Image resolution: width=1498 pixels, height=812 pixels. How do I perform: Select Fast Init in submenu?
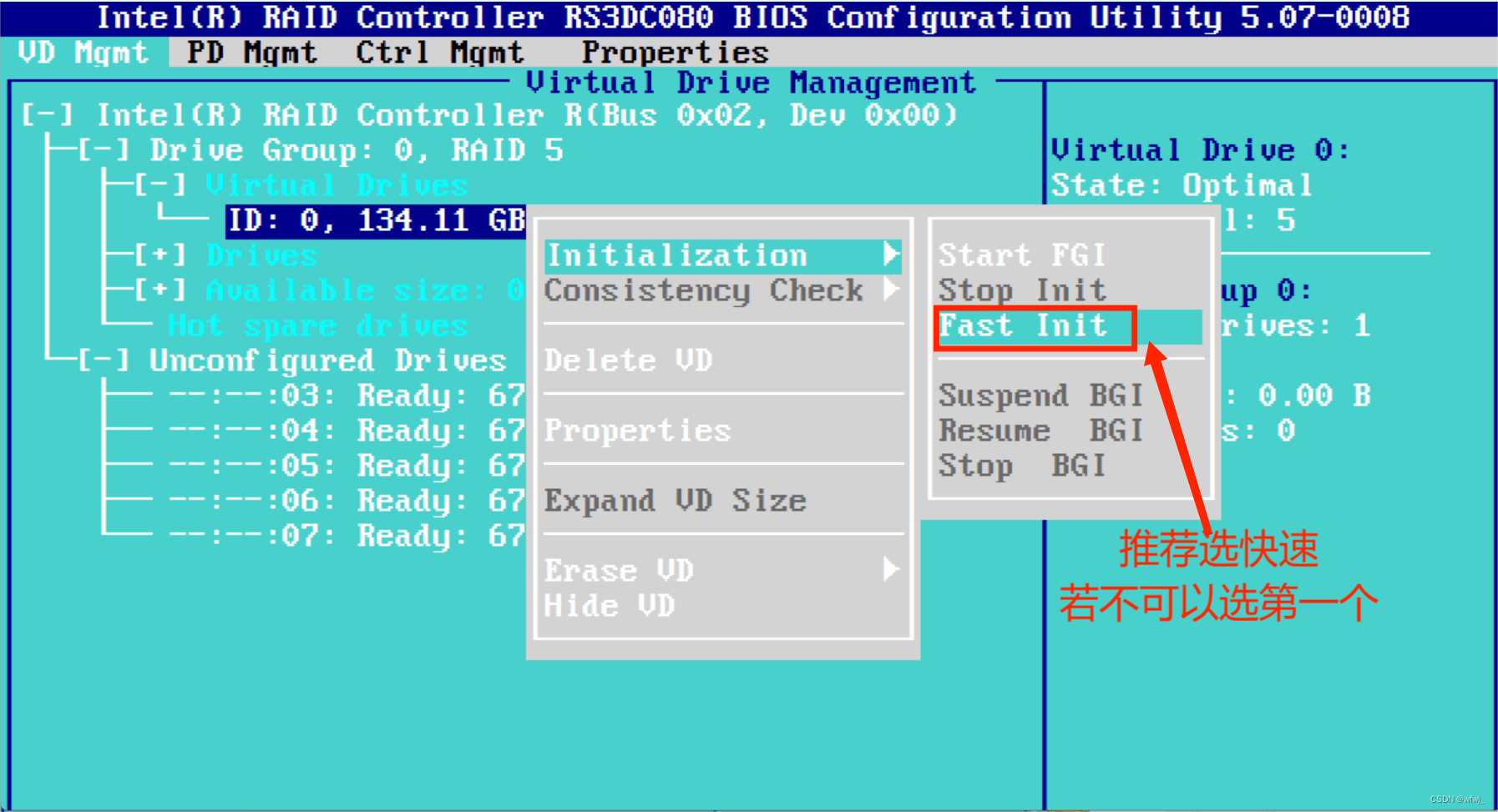[1070, 326]
